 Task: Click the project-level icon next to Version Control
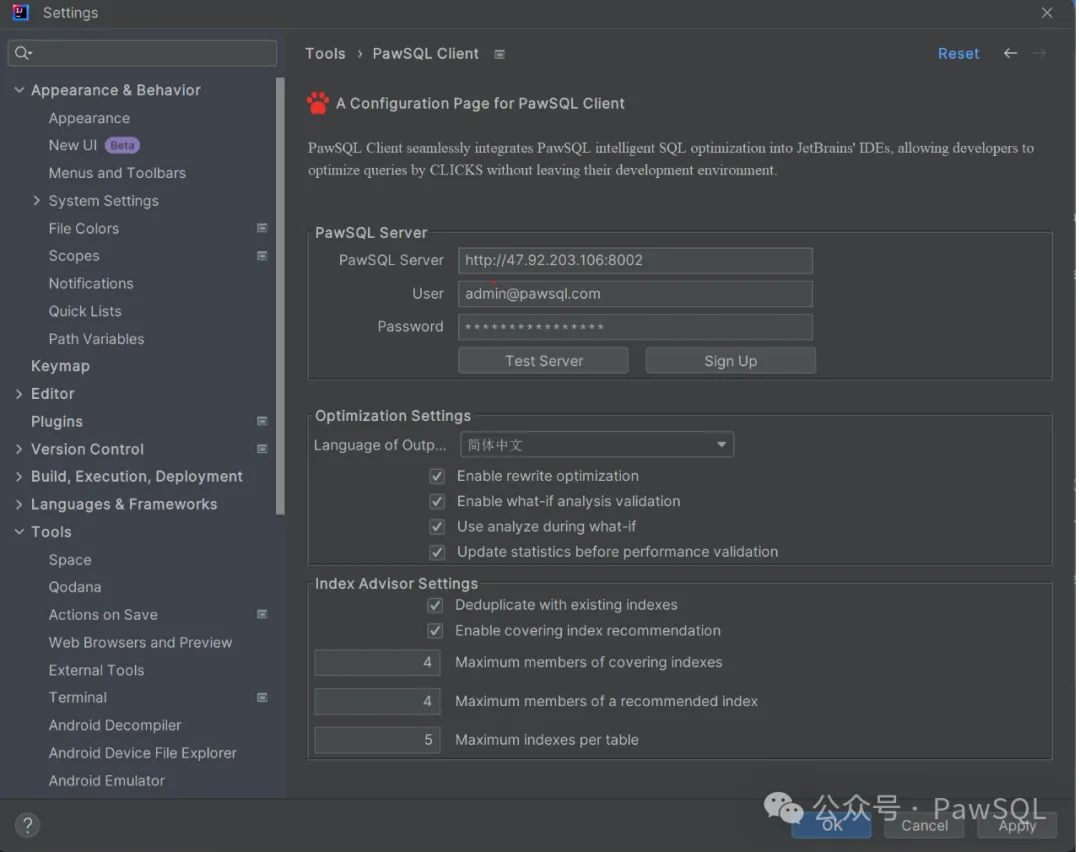(262, 448)
